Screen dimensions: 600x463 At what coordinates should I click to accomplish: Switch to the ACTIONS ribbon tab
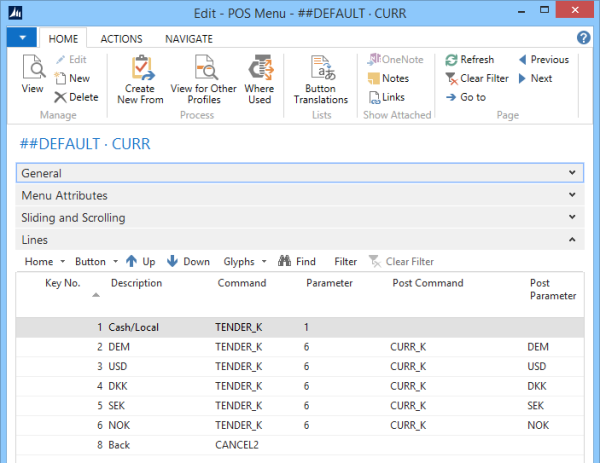(121, 38)
